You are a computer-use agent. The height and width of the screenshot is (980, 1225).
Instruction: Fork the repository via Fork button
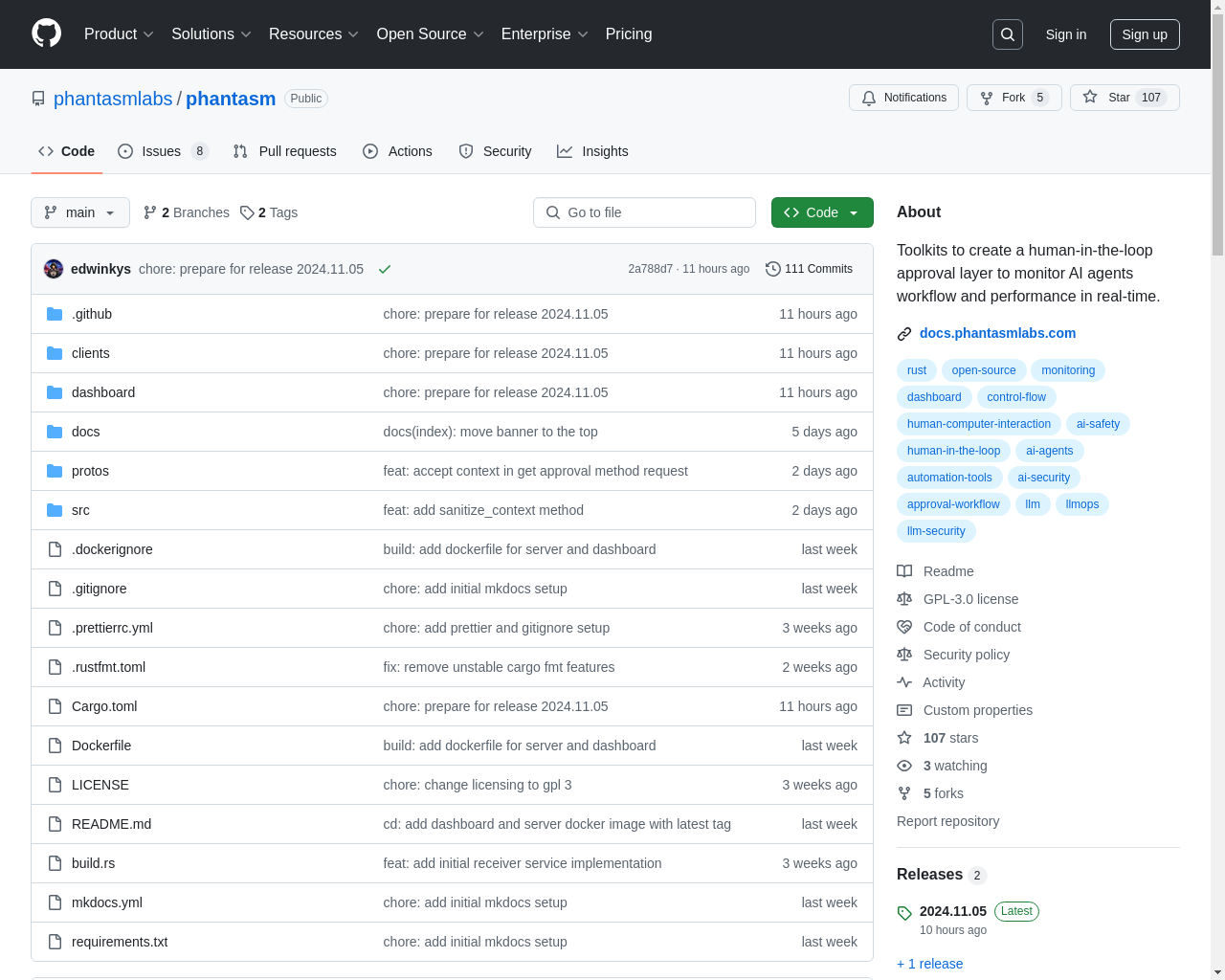coord(1014,98)
